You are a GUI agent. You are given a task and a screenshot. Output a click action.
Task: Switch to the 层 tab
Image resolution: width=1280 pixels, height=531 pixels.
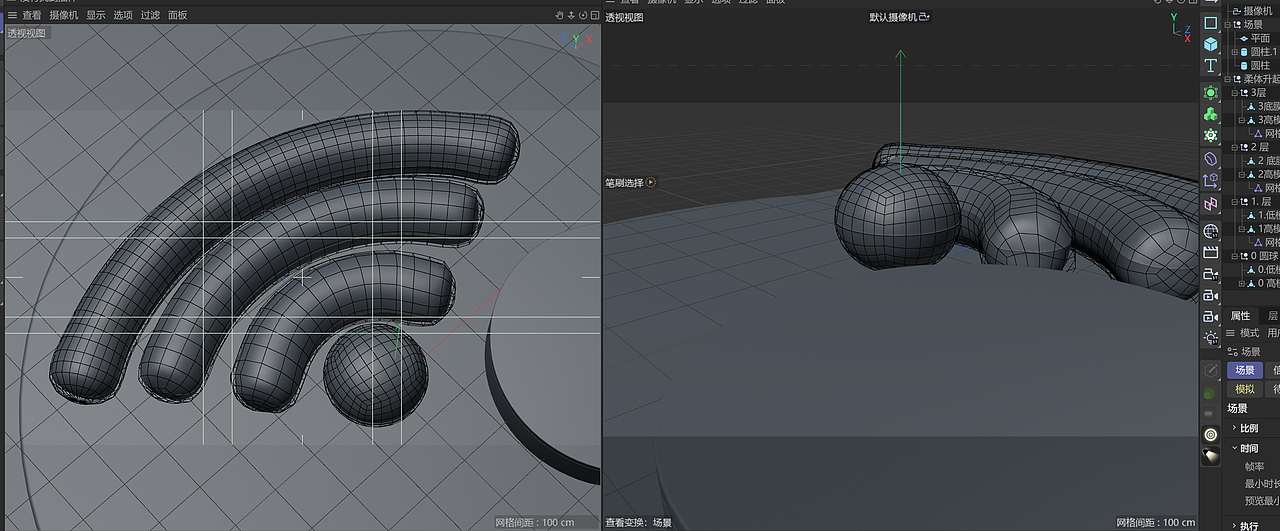[1273, 316]
